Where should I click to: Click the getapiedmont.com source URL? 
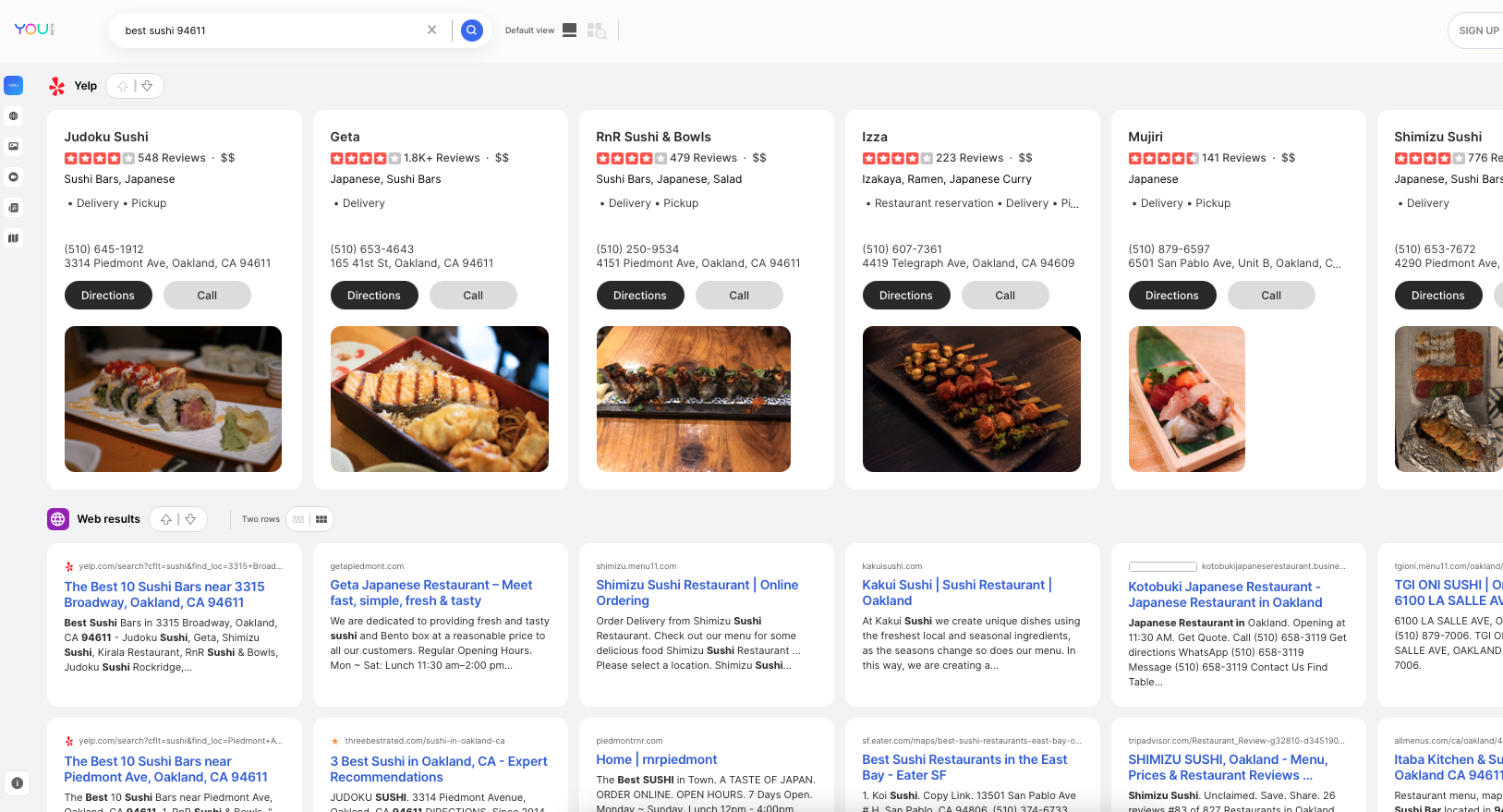[x=367, y=566]
